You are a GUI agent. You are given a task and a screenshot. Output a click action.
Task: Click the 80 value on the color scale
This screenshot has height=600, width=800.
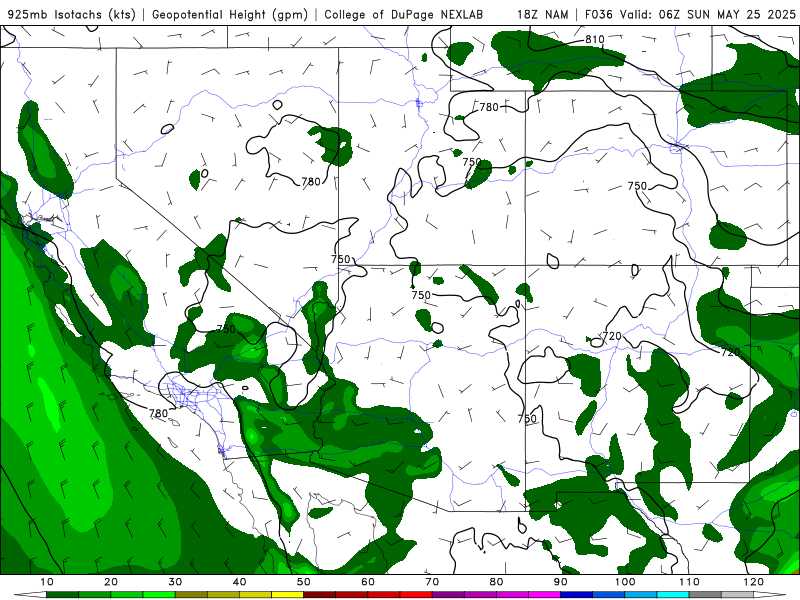(496, 582)
